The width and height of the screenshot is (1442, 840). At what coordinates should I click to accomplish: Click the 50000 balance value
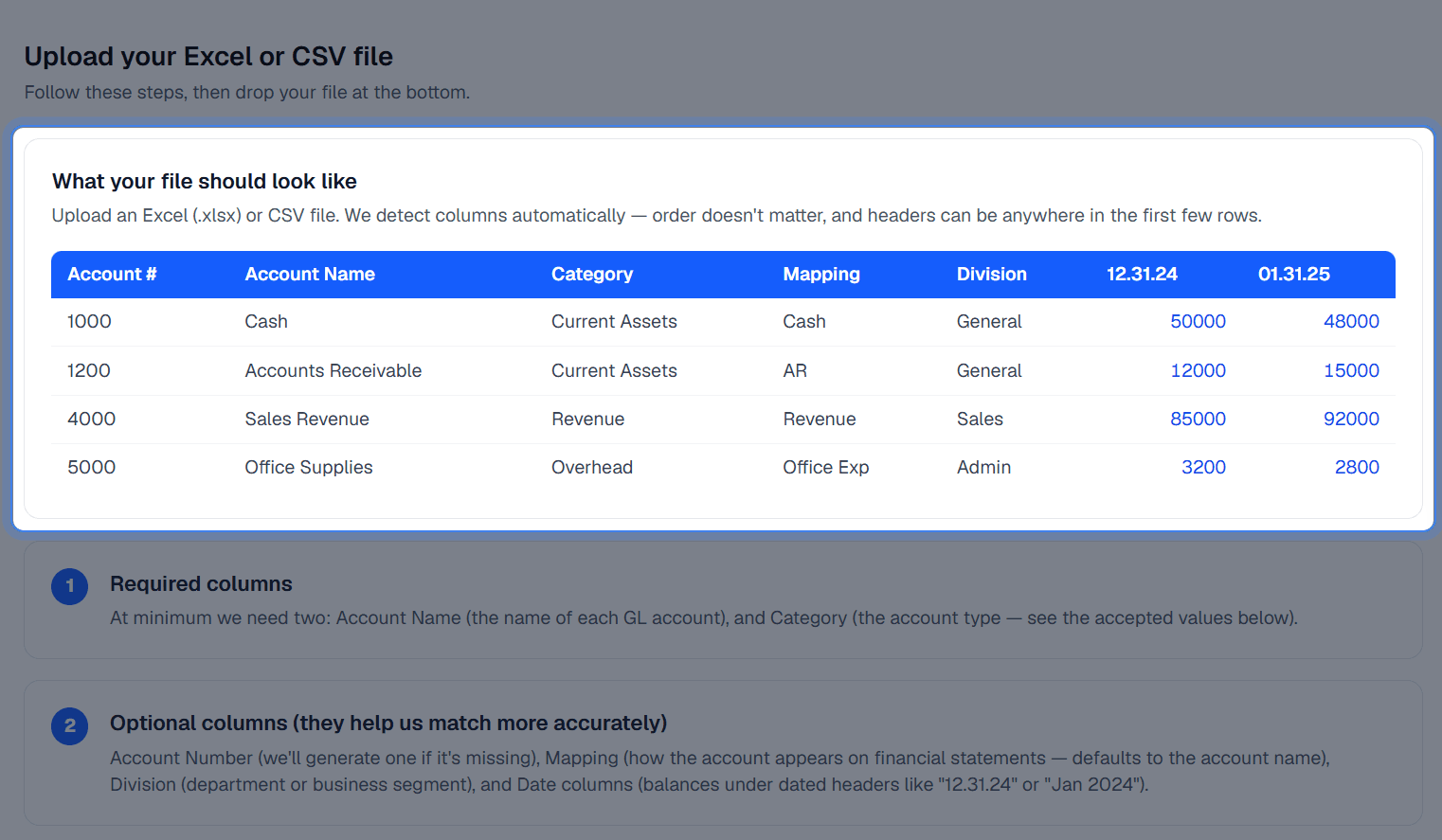tap(1198, 322)
